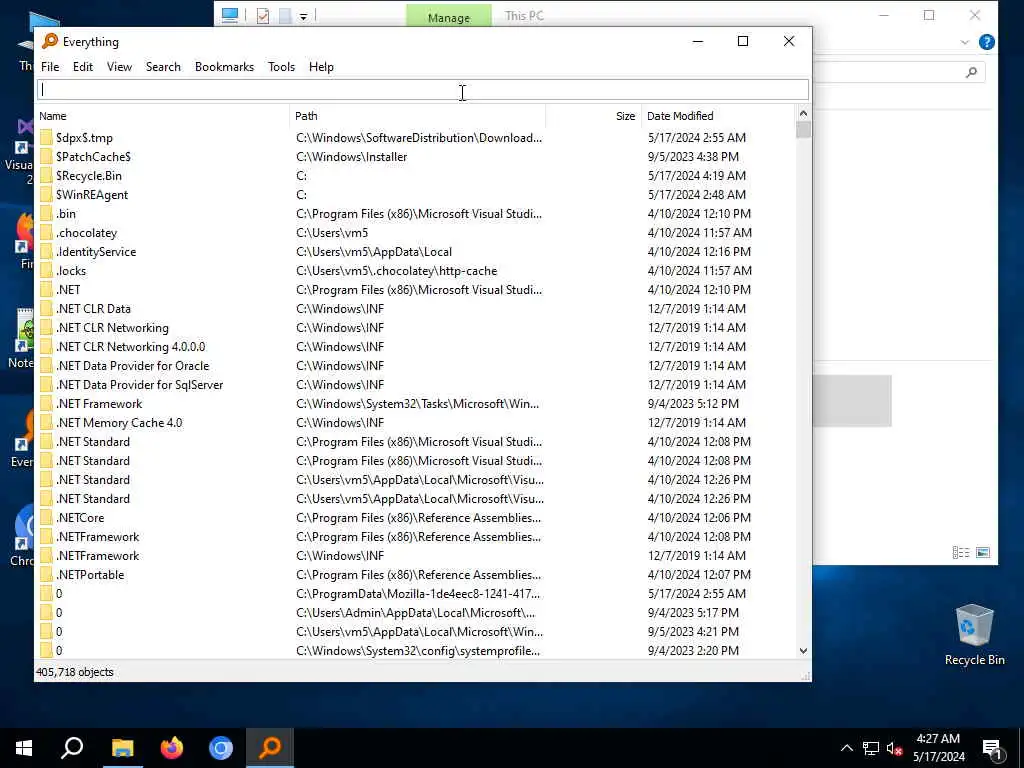
Task: Select the .IdentityService folder icon
Action: click(x=46, y=251)
